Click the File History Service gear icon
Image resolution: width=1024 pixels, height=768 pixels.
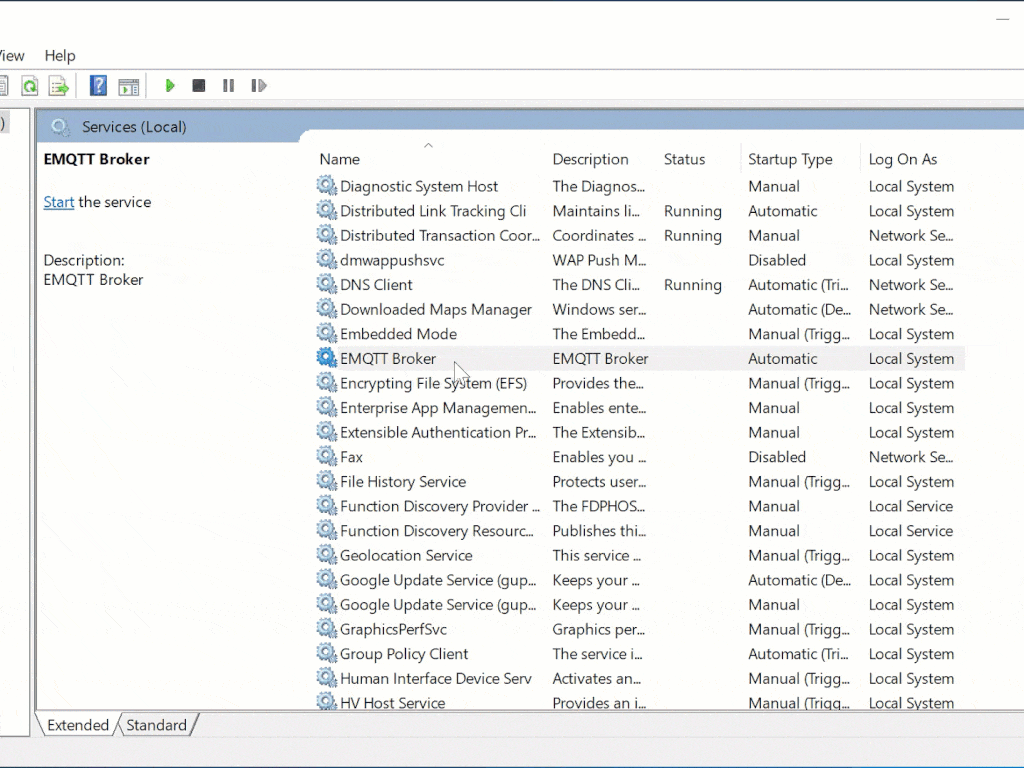pyautogui.click(x=327, y=481)
